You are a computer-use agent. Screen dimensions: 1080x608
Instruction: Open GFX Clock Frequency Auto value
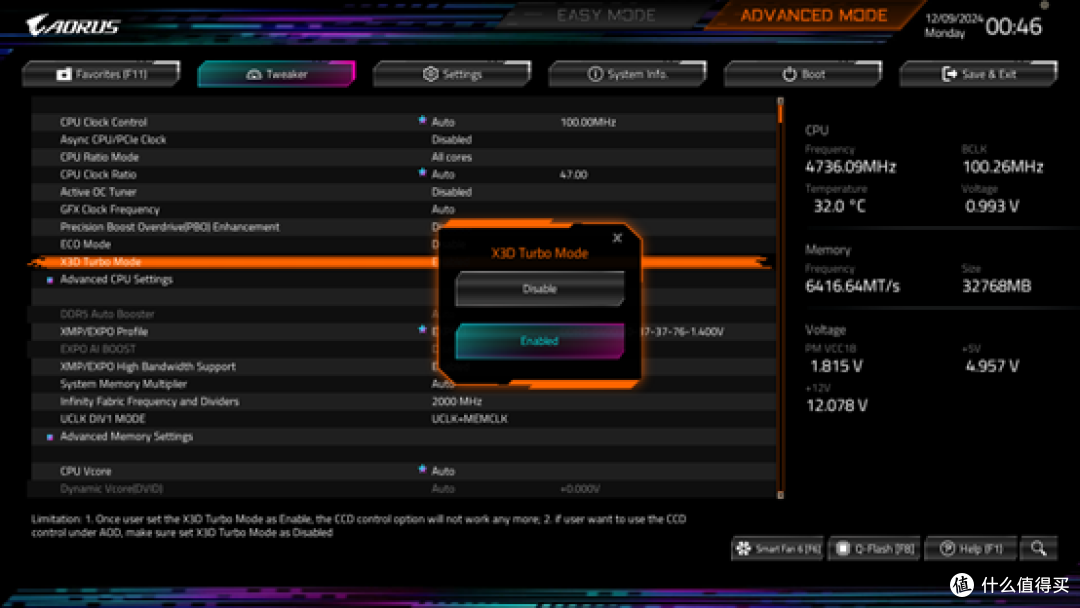click(443, 209)
